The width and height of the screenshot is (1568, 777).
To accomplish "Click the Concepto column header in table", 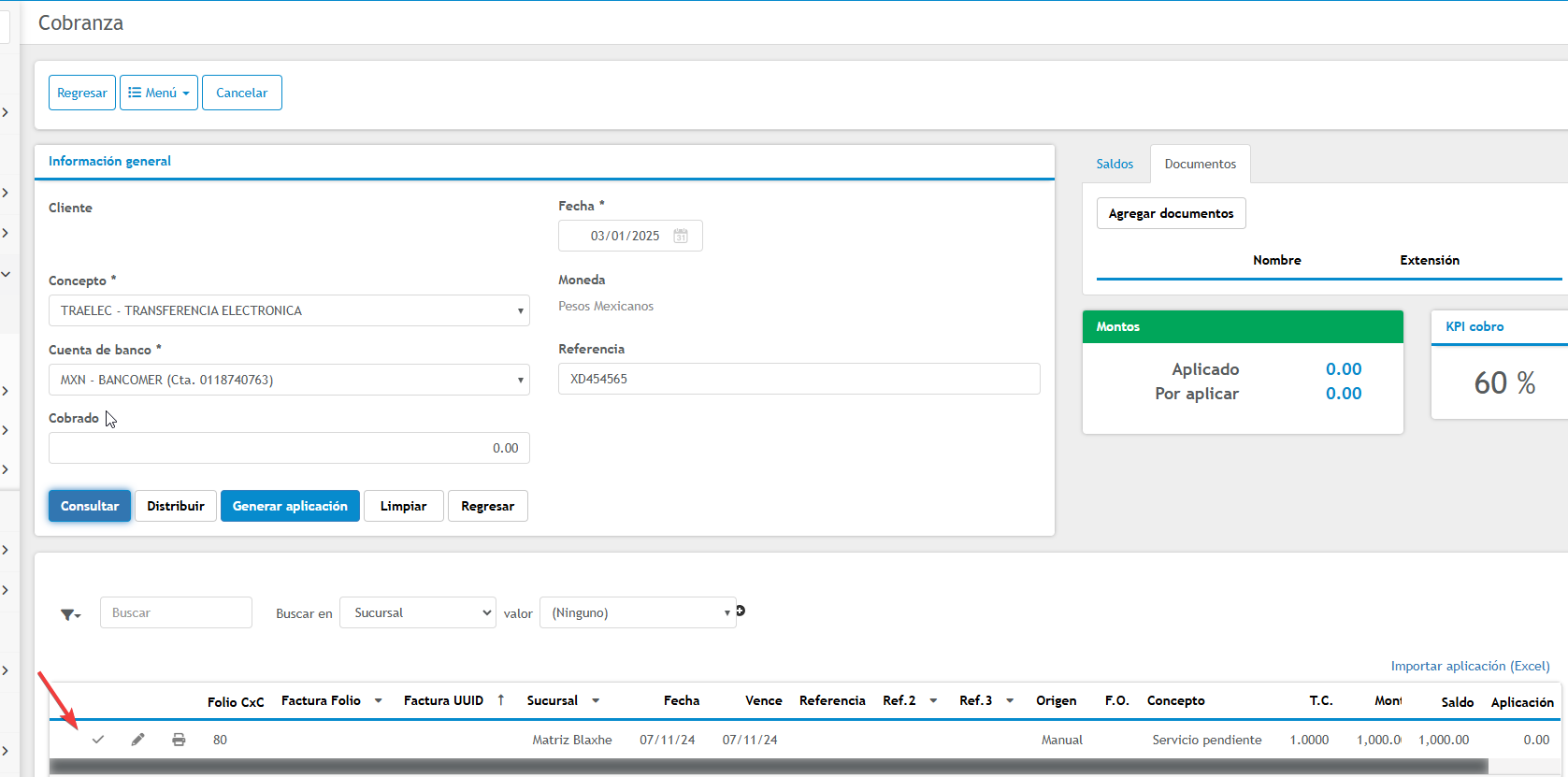I will click(x=1176, y=700).
